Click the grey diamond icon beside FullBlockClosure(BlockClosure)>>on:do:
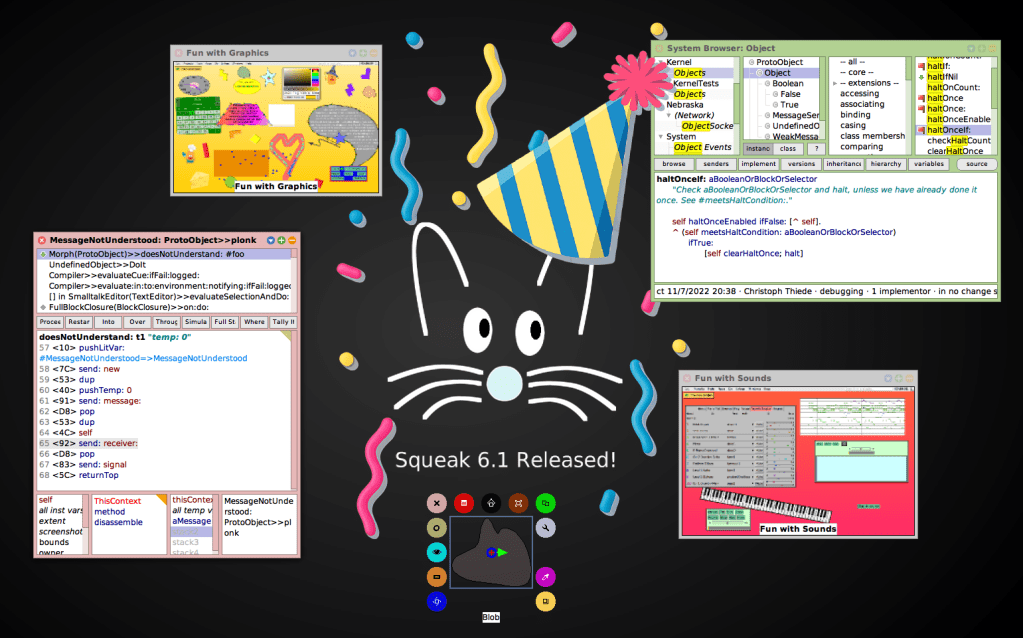 click(43, 307)
